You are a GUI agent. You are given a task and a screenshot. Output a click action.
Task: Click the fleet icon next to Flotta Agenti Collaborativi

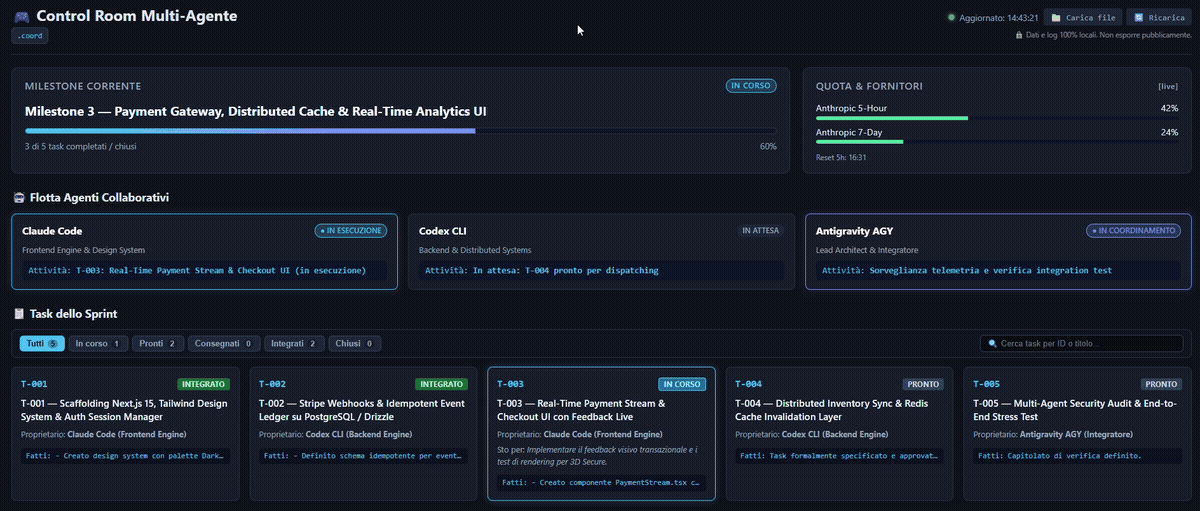click(x=19, y=198)
